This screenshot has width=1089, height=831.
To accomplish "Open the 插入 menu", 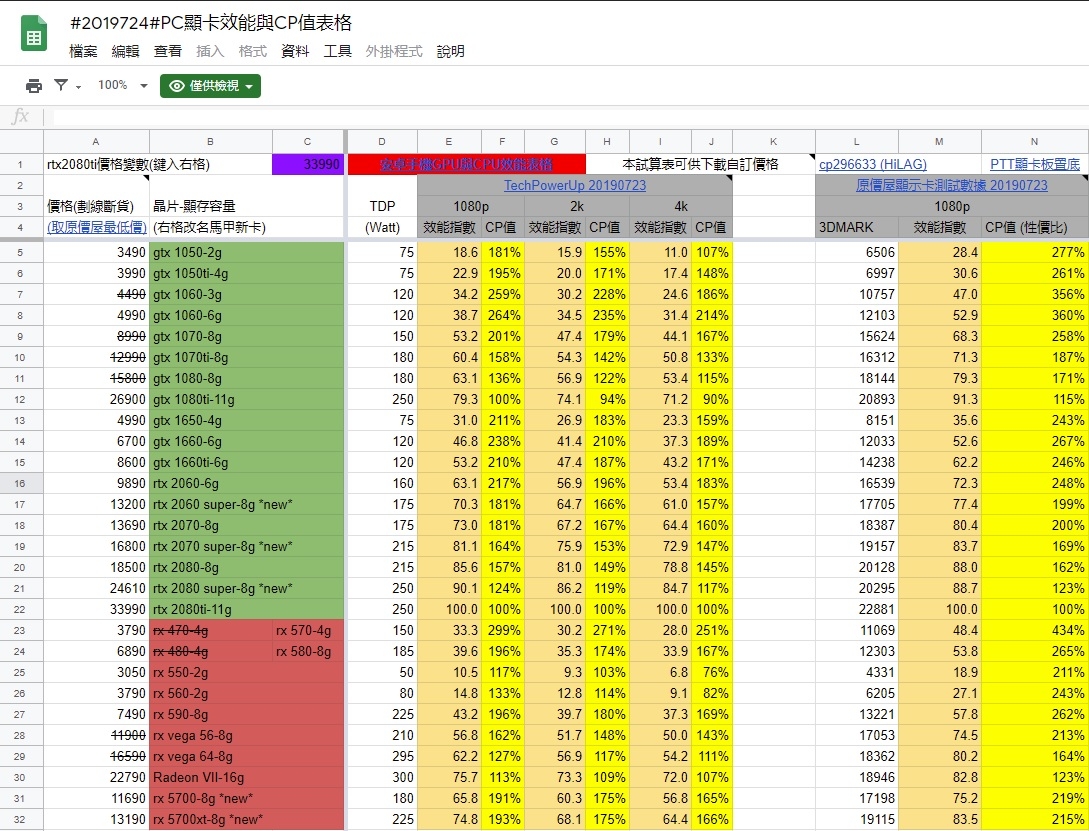I will (x=210, y=51).
